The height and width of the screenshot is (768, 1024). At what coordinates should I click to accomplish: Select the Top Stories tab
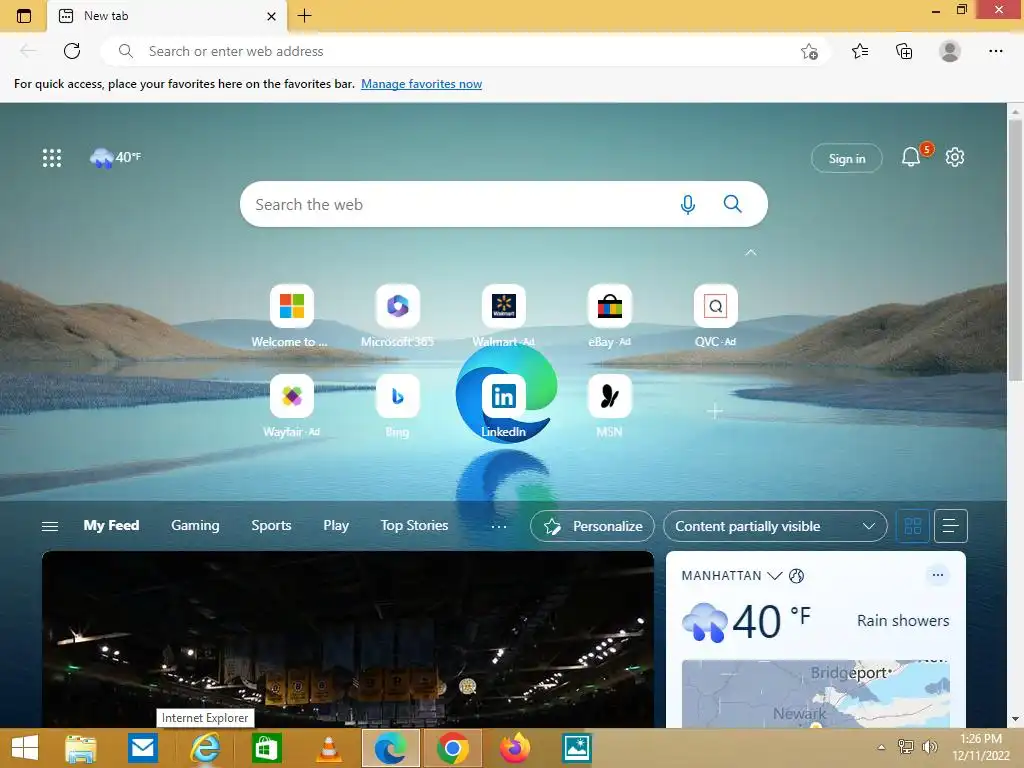tap(414, 525)
